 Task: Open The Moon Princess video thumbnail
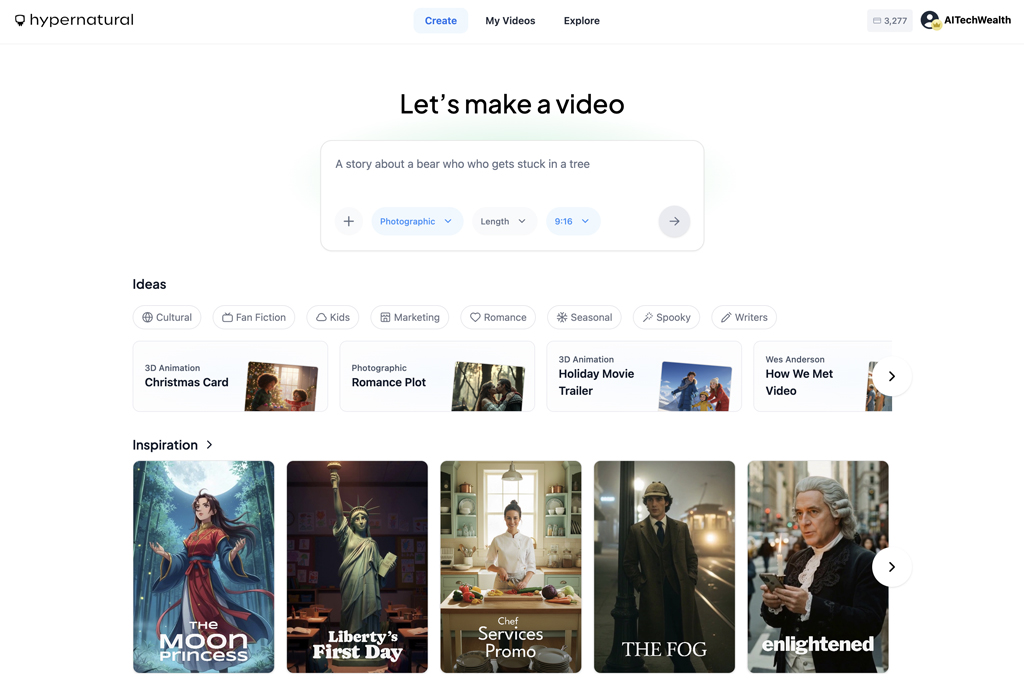click(203, 566)
